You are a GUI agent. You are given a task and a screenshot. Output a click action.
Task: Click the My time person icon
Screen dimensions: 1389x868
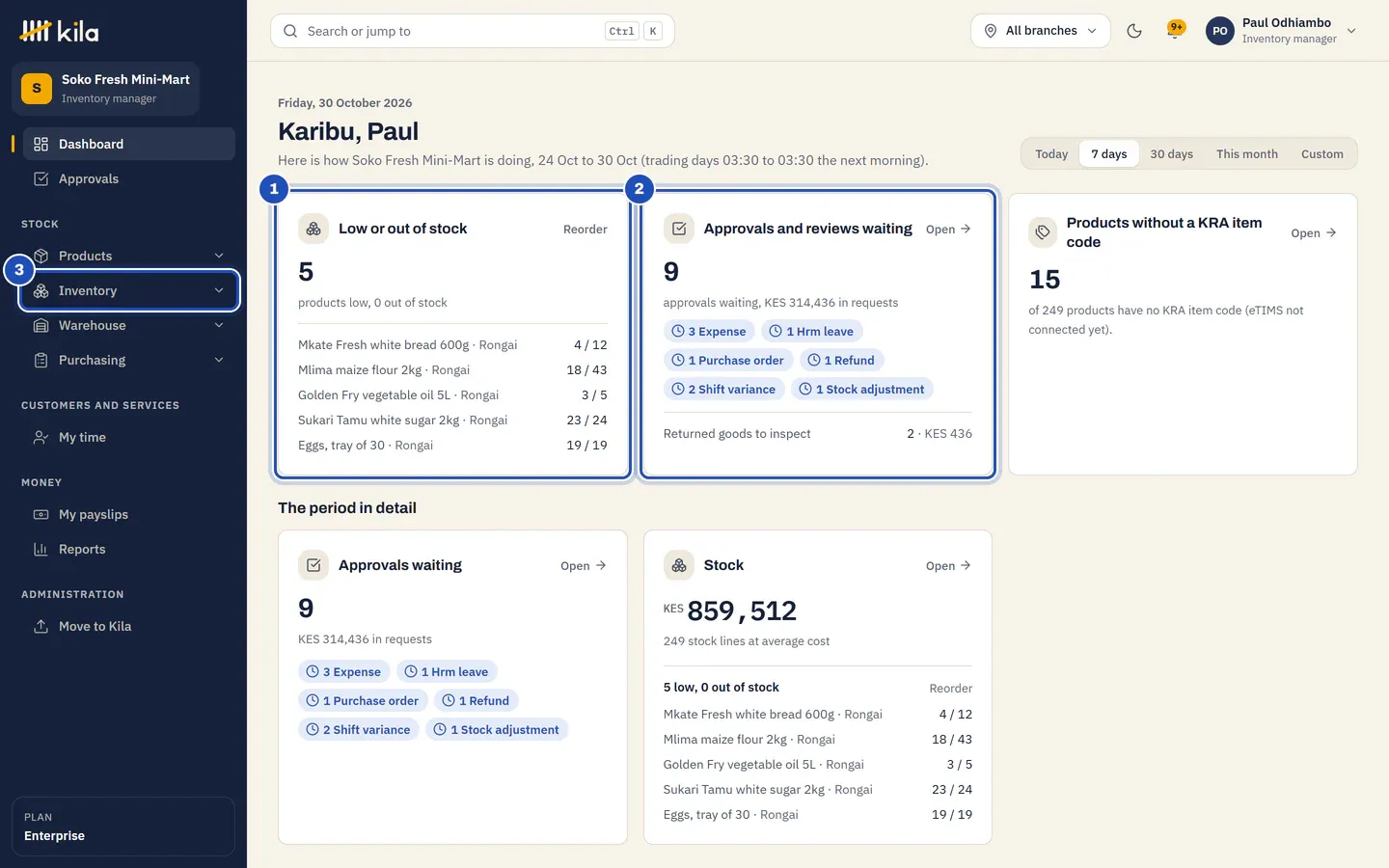(41, 437)
